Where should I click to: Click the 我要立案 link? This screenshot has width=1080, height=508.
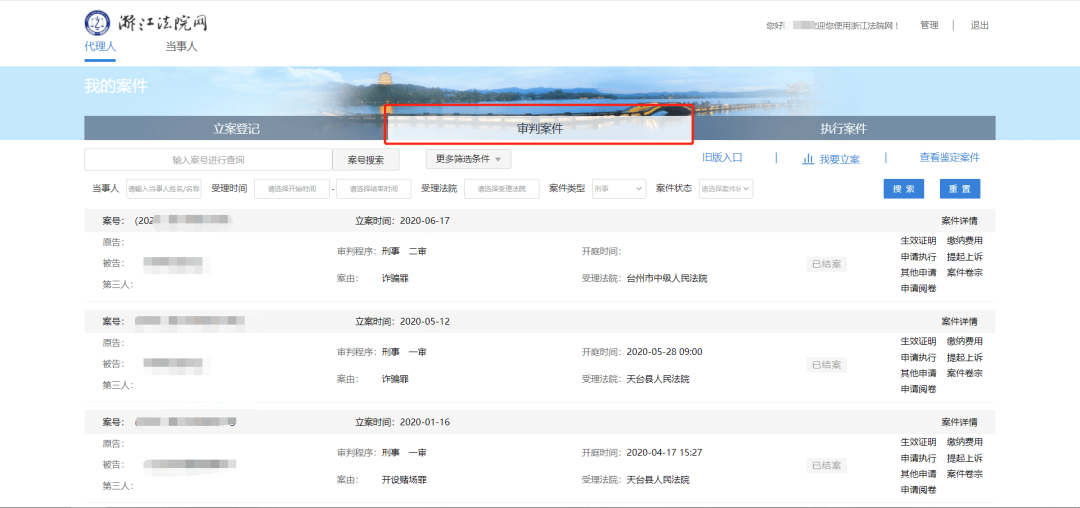(839, 159)
